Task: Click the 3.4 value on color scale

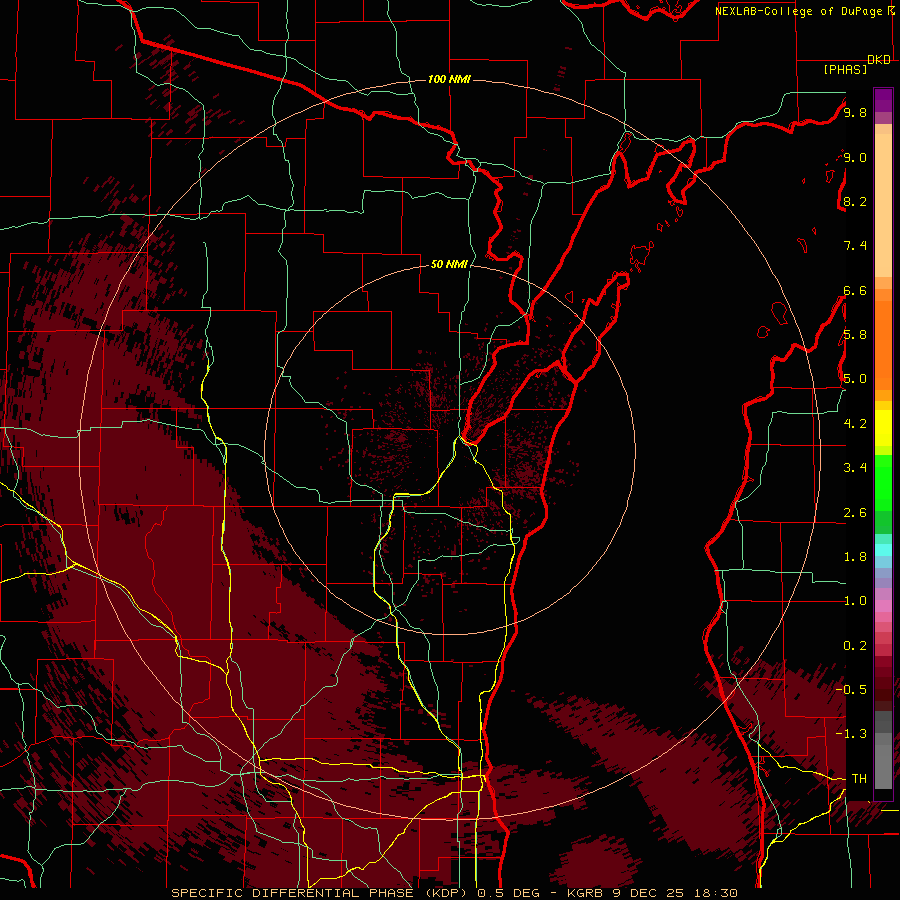Action: 855,468
